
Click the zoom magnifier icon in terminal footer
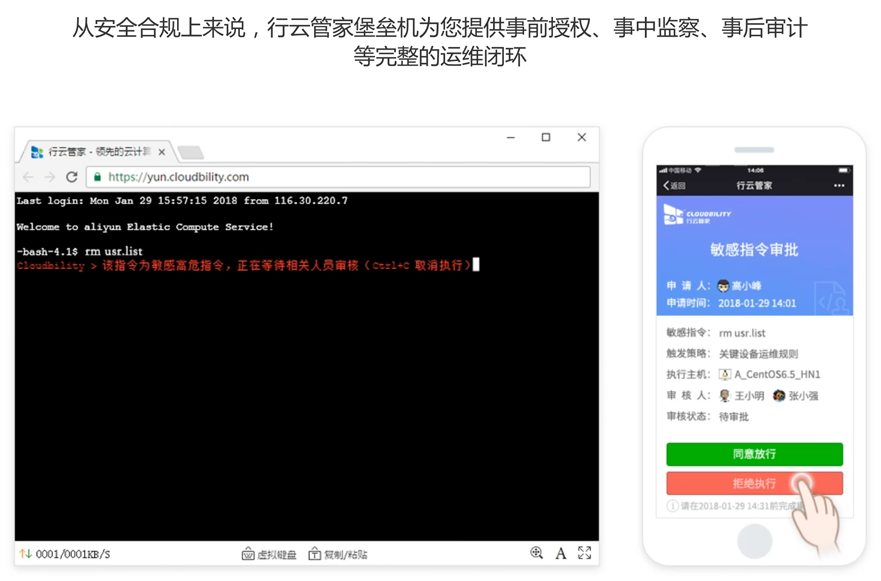[x=537, y=553]
